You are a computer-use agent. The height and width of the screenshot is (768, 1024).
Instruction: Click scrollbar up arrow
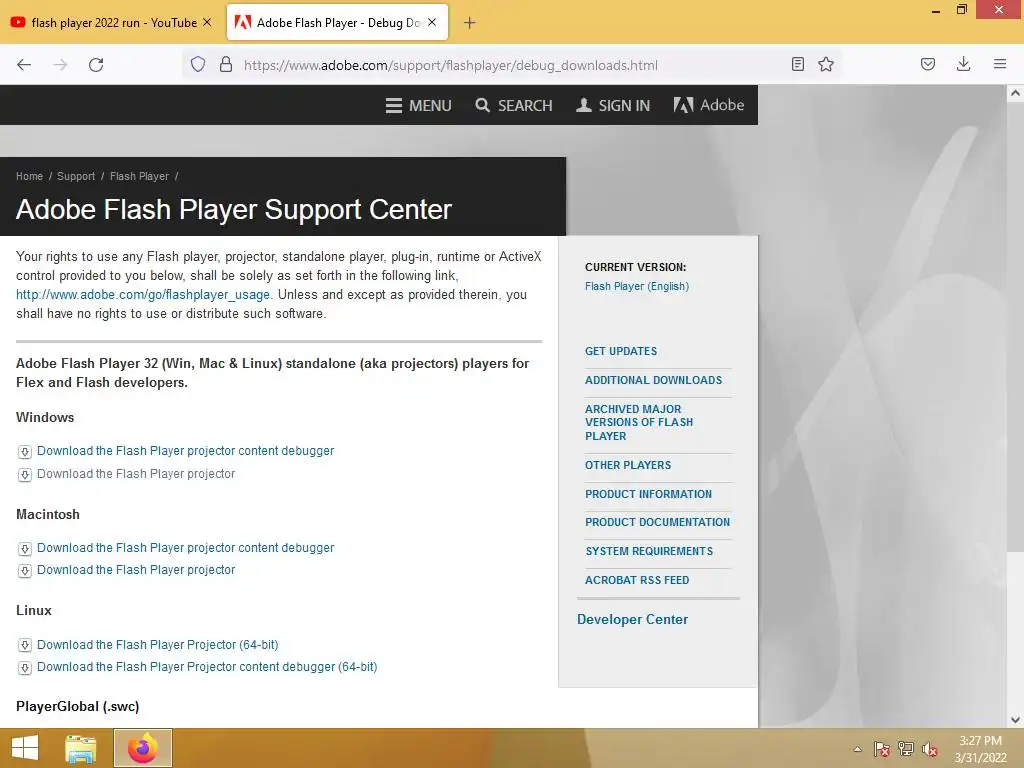1015,93
